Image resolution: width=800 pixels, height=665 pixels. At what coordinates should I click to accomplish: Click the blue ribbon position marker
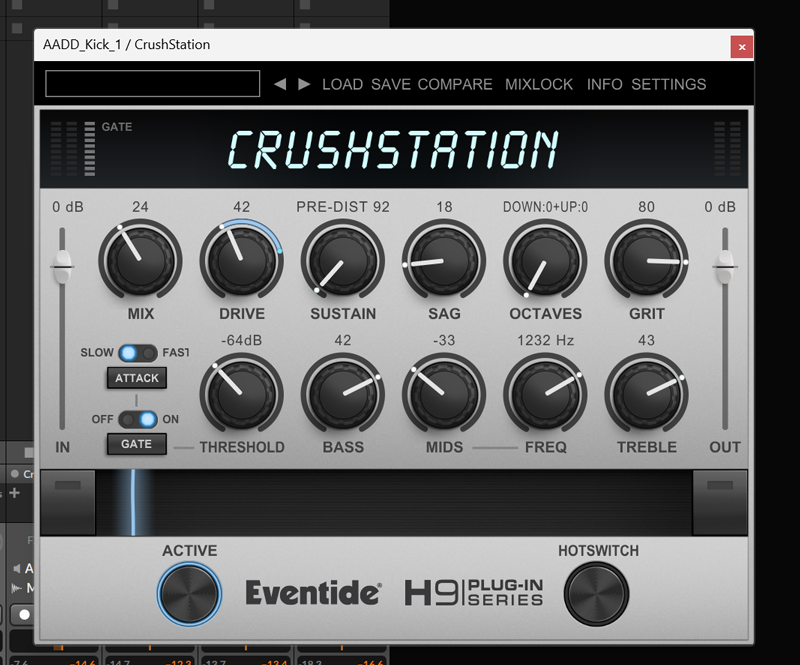tap(133, 502)
